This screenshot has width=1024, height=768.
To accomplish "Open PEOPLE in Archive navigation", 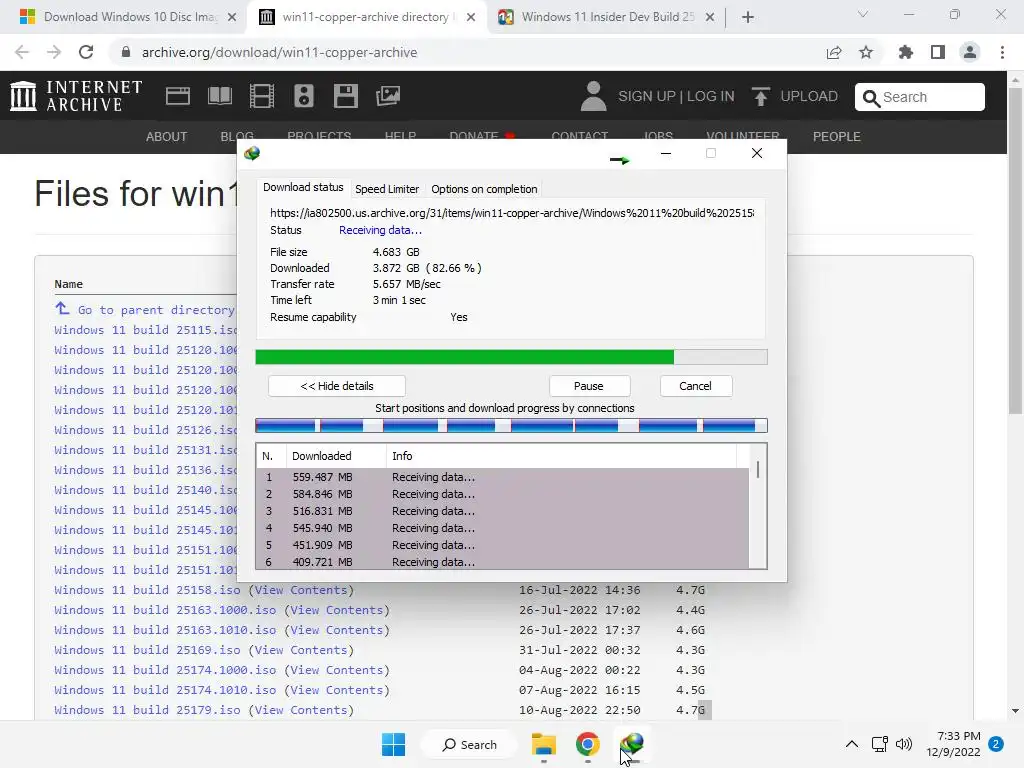I will (x=837, y=136).
